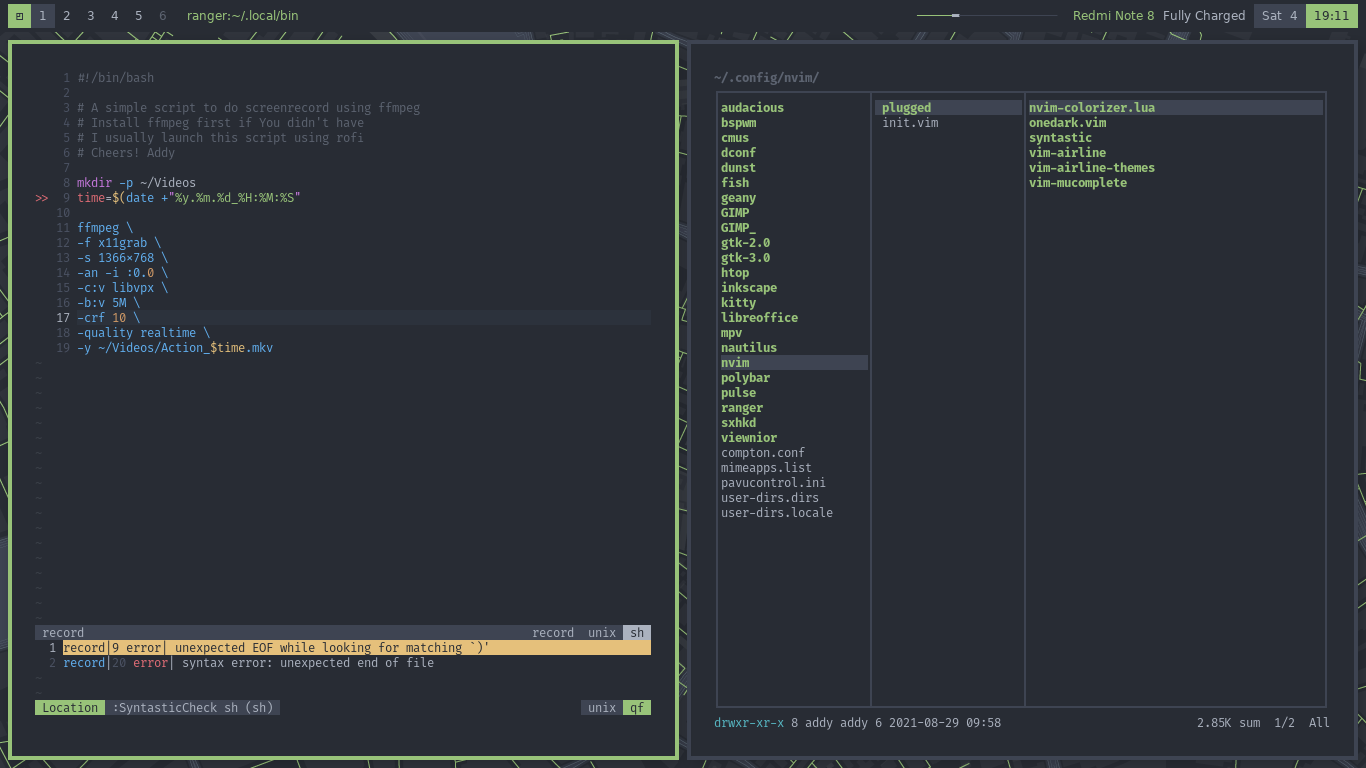Select init.vim file in ranger
This screenshot has height=768, width=1366.
click(910, 123)
